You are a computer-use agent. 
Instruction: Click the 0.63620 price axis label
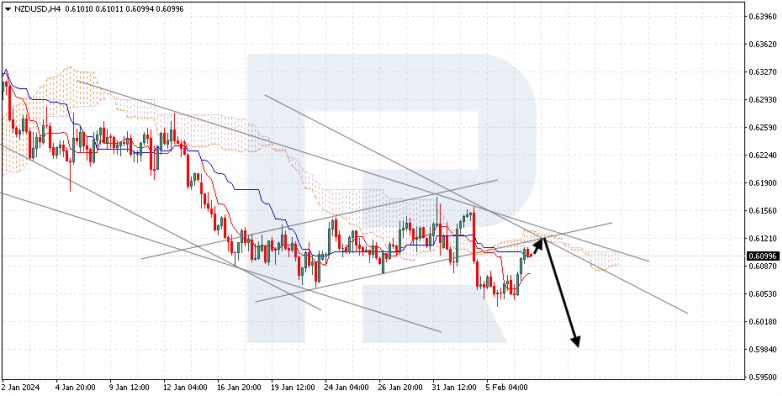click(x=763, y=43)
